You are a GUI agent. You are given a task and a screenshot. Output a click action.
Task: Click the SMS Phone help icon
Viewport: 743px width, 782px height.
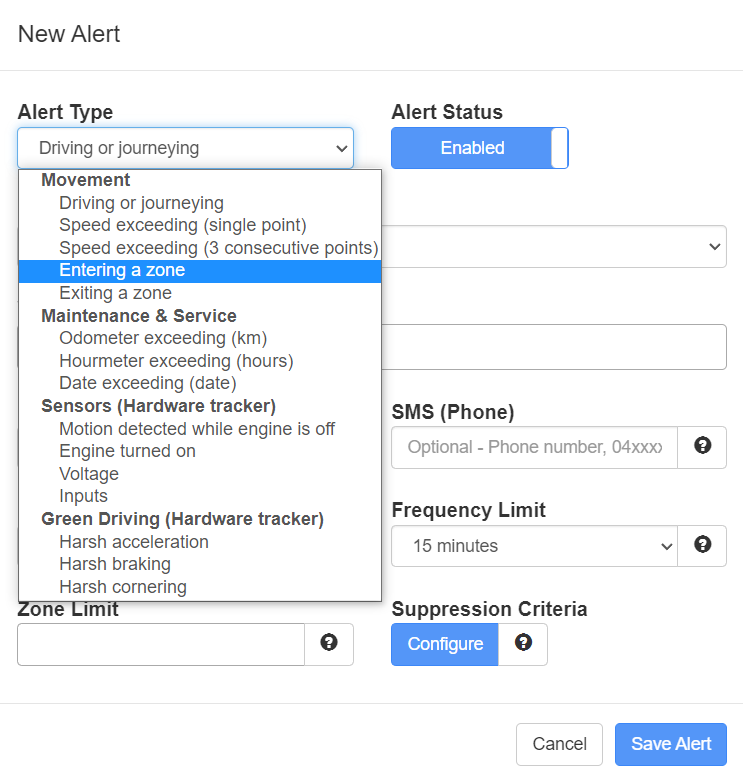tap(702, 445)
